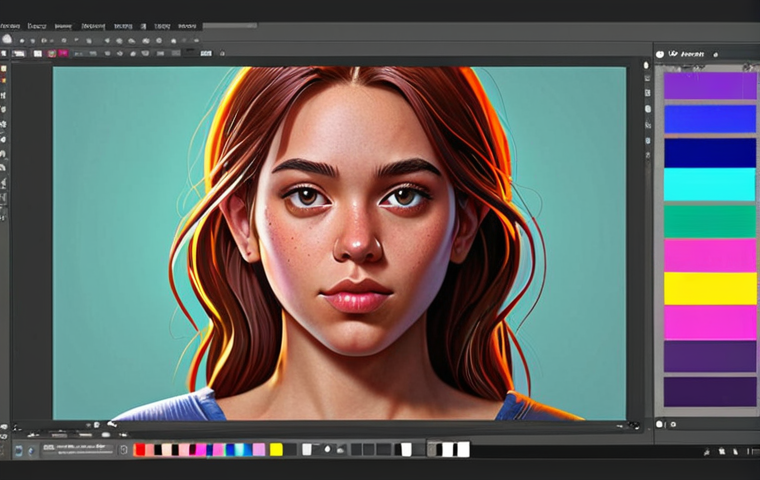
Task: Click the magenta square icon in options bar
Action: 63,53
